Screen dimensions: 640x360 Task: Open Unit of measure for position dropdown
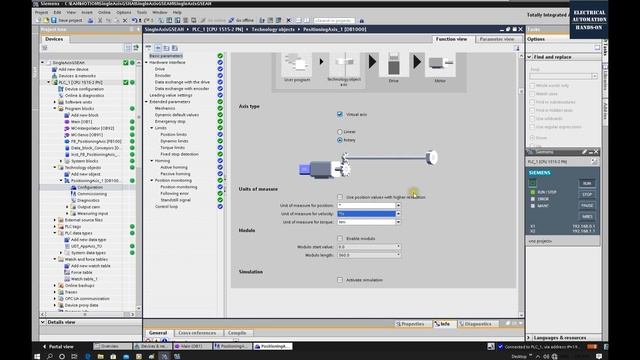click(398, 205)
